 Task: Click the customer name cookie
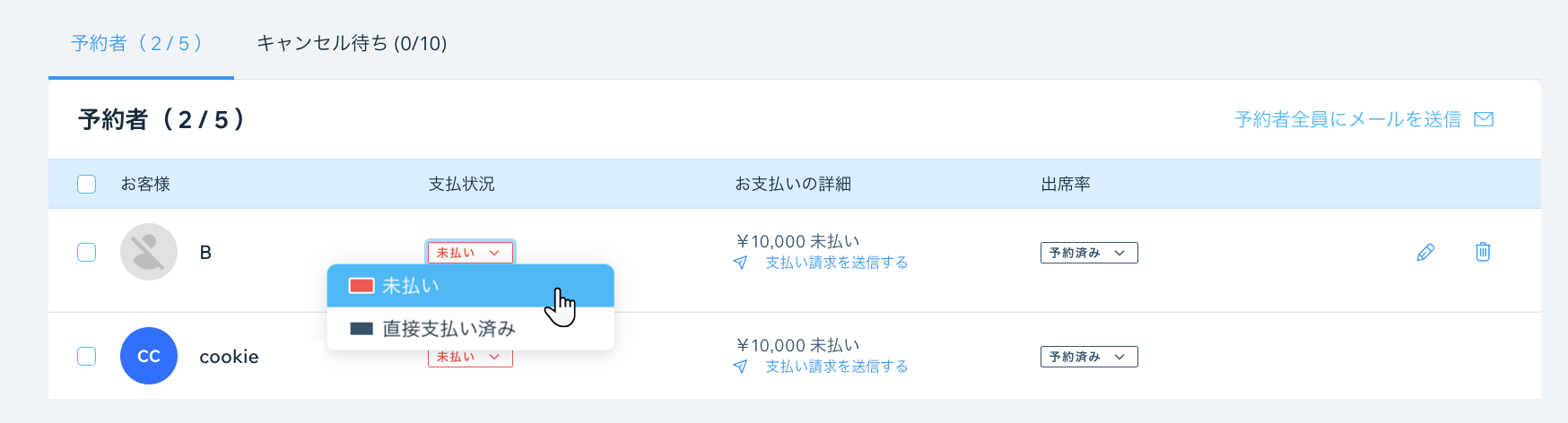click(x=229, y=357)
